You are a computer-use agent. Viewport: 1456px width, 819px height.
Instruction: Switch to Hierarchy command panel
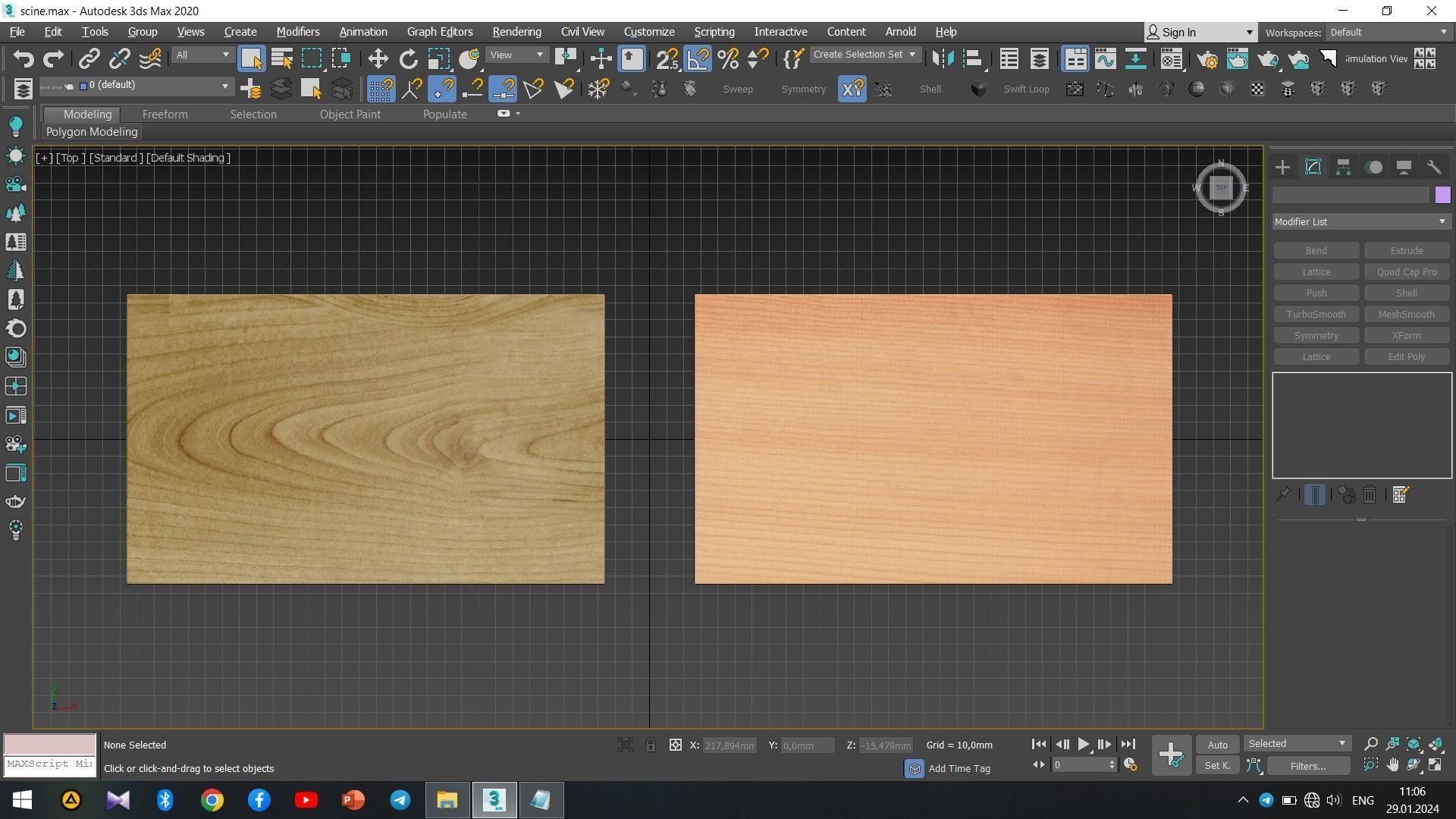point(1343,168)
